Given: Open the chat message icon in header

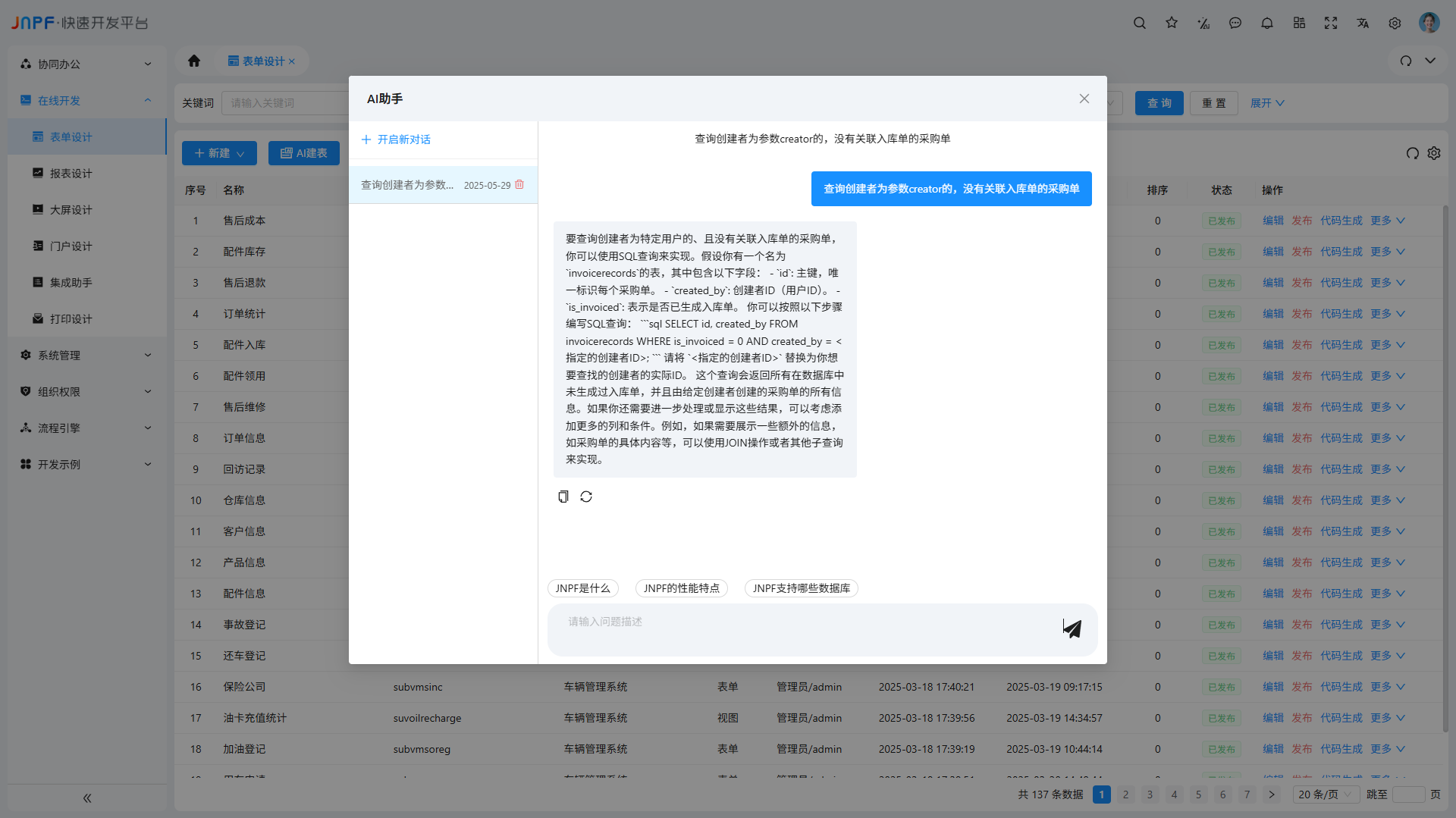Looking at the screenshot, I should pyautogui.click(x=1235, y=23).
